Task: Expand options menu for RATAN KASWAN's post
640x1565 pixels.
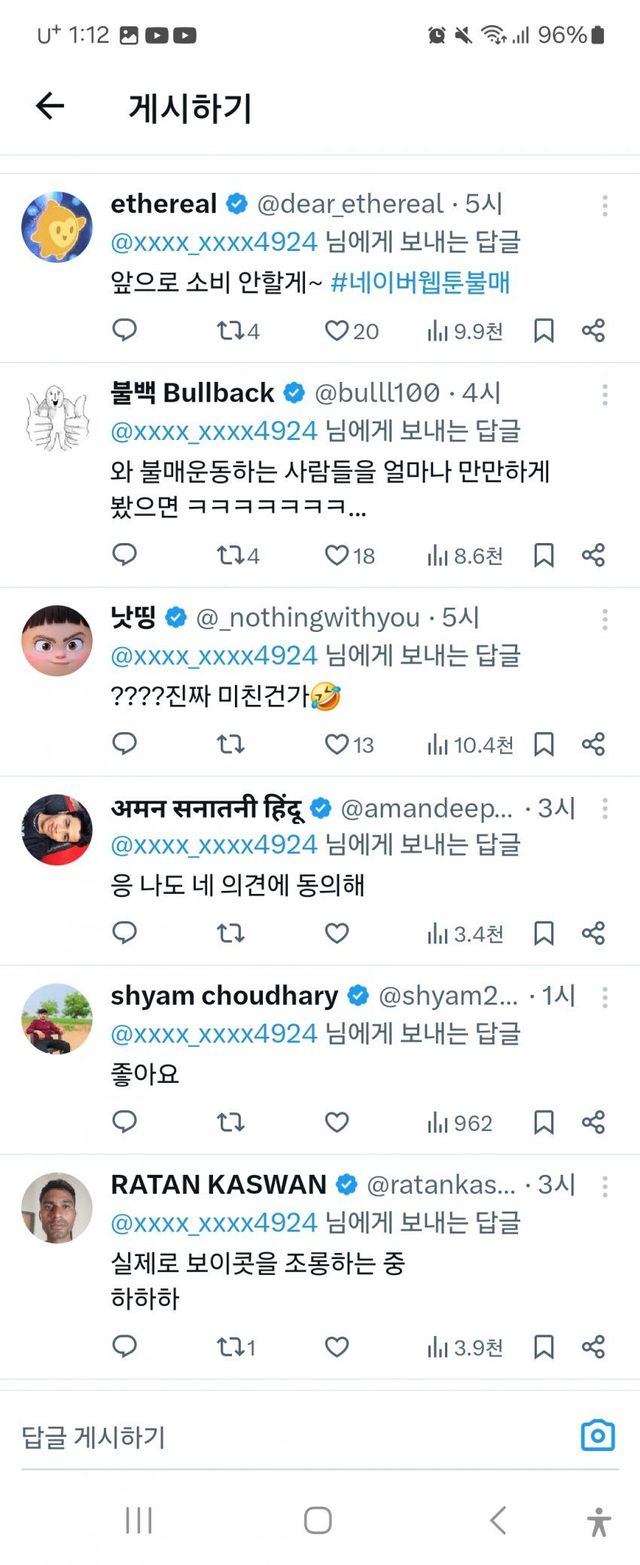Action: click(605, 1186)
